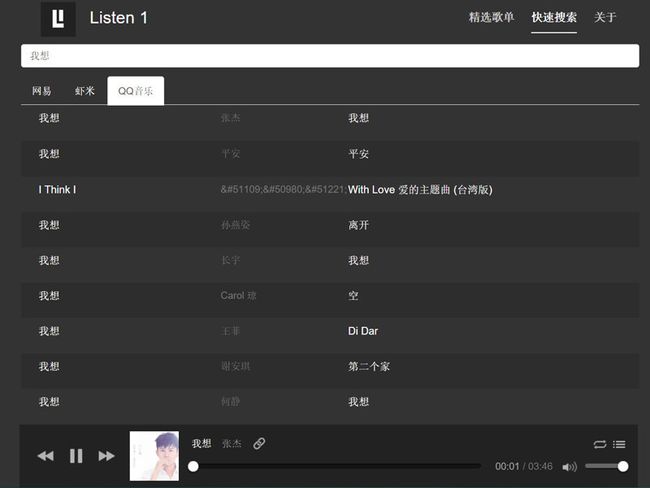The height and width of the screenshot is (488, 650).
Task: Mute the volume speaker icon
Action: pyautogui.click(x=570, y=467)
